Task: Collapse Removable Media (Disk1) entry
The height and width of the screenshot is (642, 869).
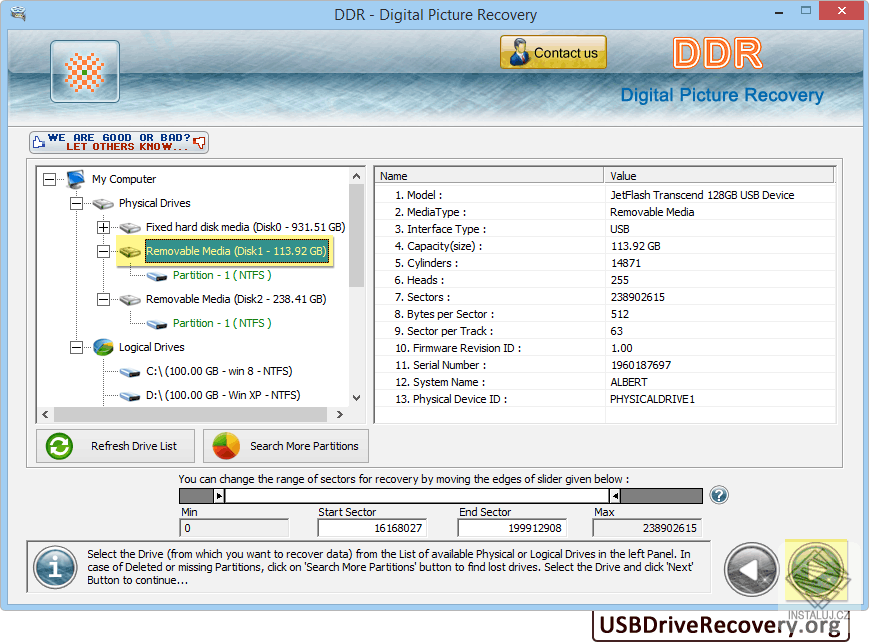Action: (103, 252)
